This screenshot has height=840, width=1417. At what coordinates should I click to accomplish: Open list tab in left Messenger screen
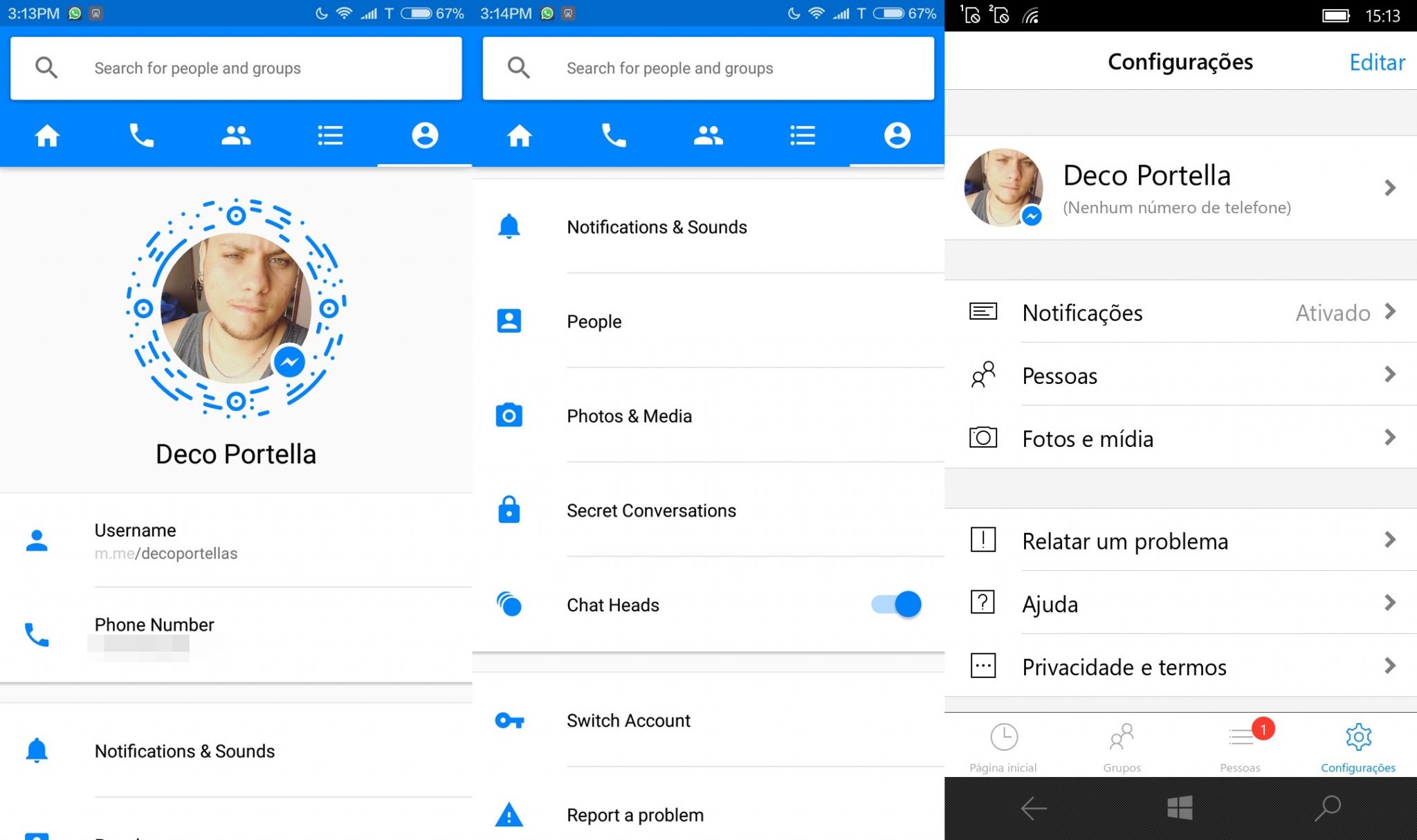(x=330, y=136)
